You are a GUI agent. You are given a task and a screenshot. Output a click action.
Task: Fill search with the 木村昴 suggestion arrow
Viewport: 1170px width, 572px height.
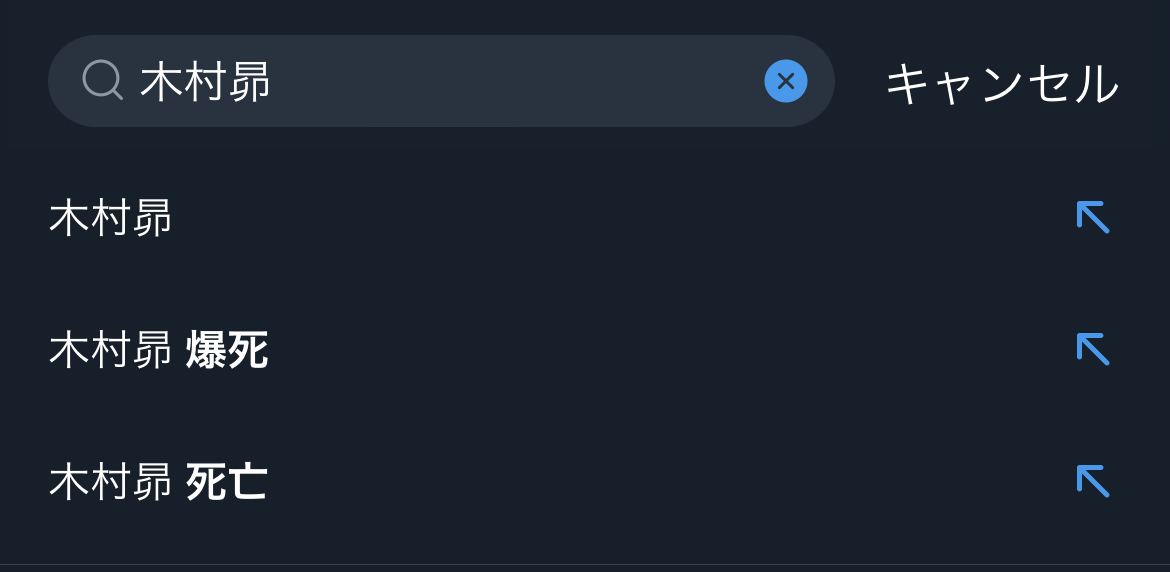(x=1093, y=217)
